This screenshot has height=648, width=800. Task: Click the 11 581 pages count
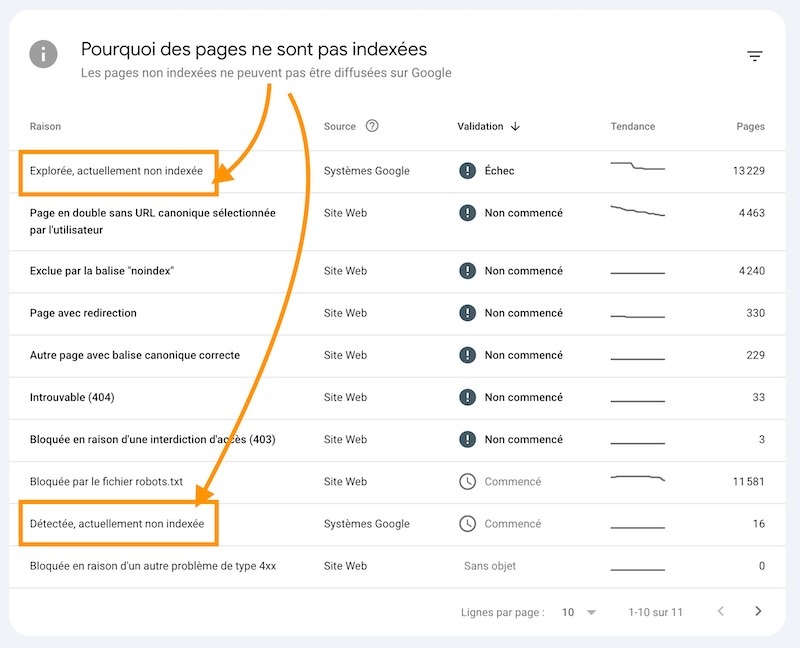click(x=748, y=481)
